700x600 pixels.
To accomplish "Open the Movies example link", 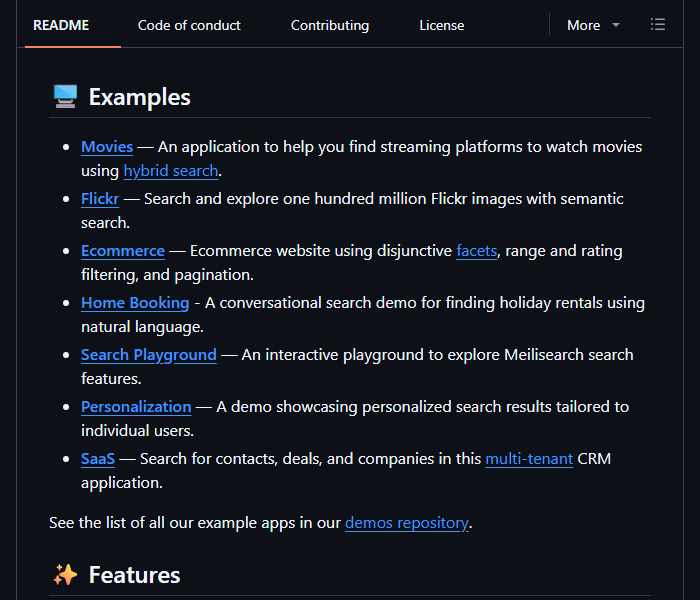I will pyautogui.click(x=107, y=147).
